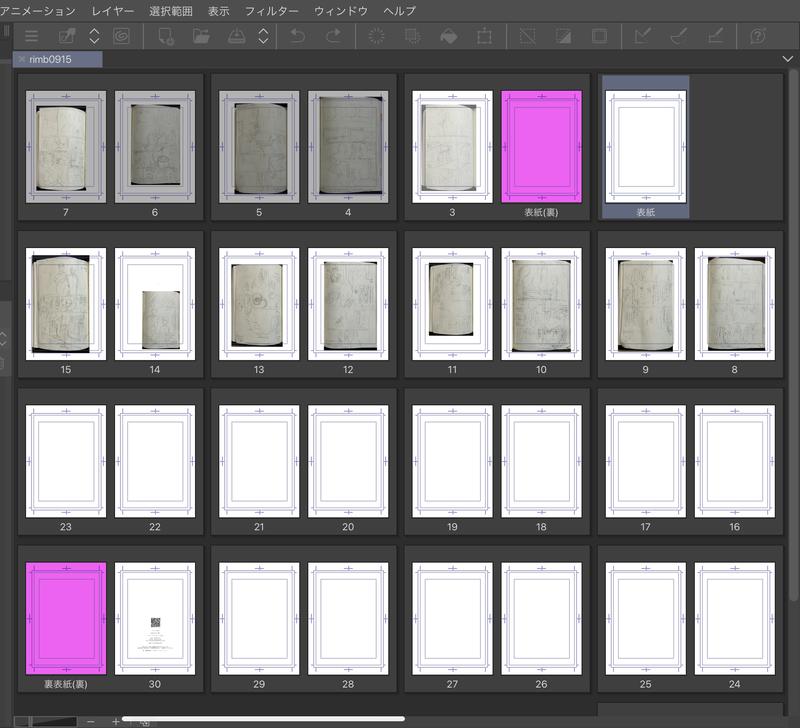
Task: Expand the stepper arrows beside Quick Share
Action: [94, 36]
